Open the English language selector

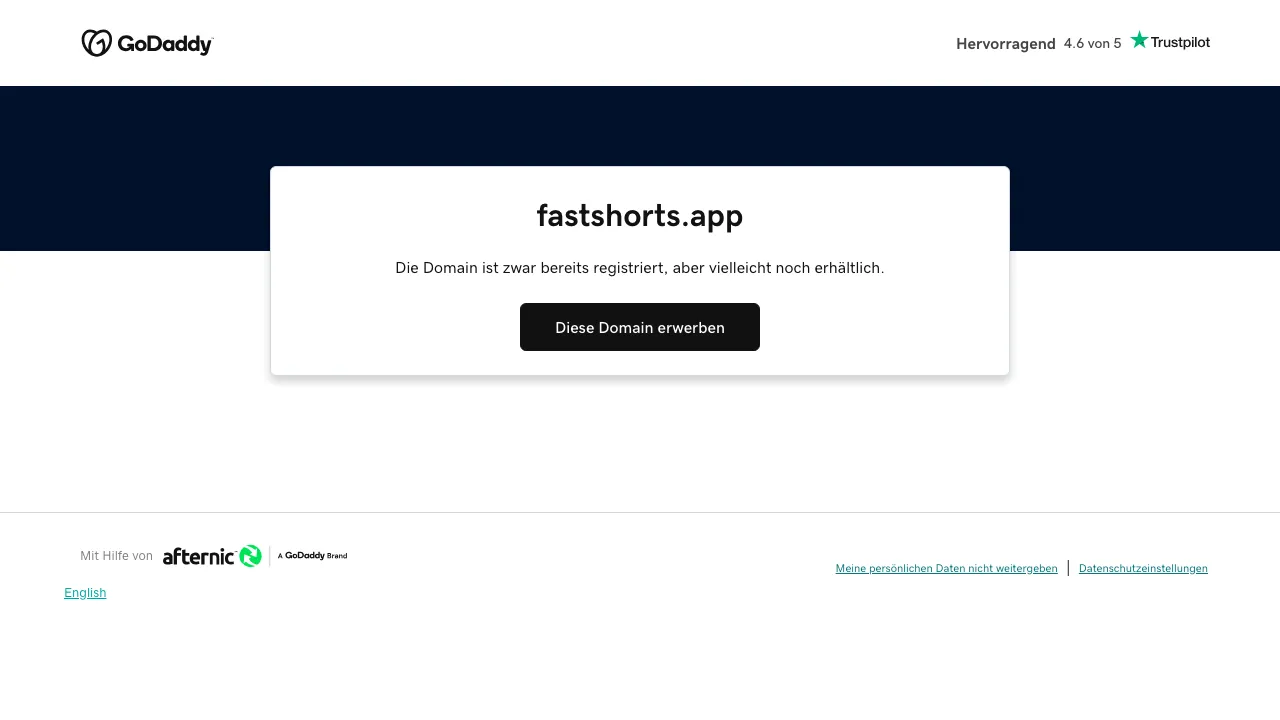[x=85, y=592]
